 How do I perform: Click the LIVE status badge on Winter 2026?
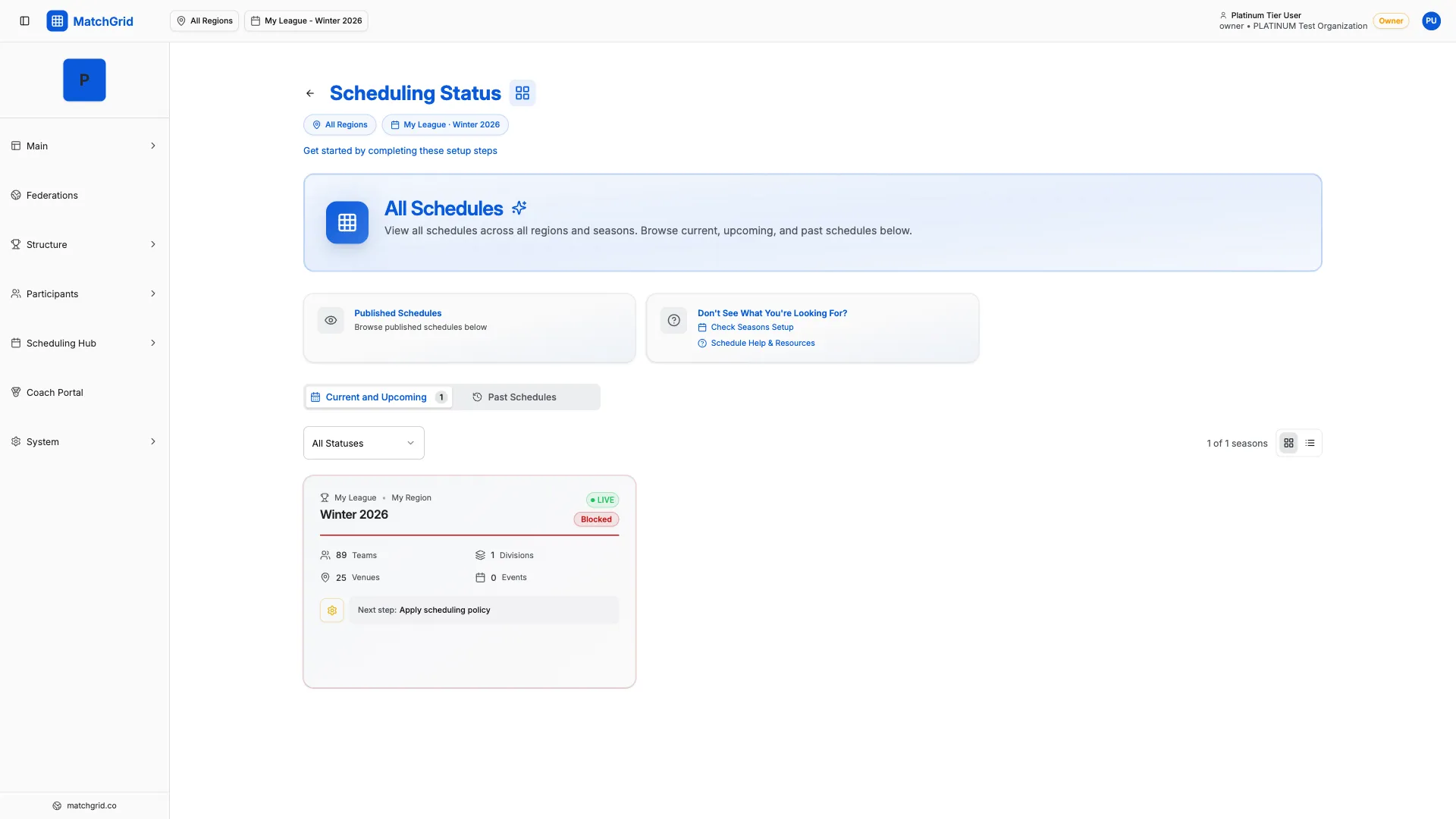[602, 500]
